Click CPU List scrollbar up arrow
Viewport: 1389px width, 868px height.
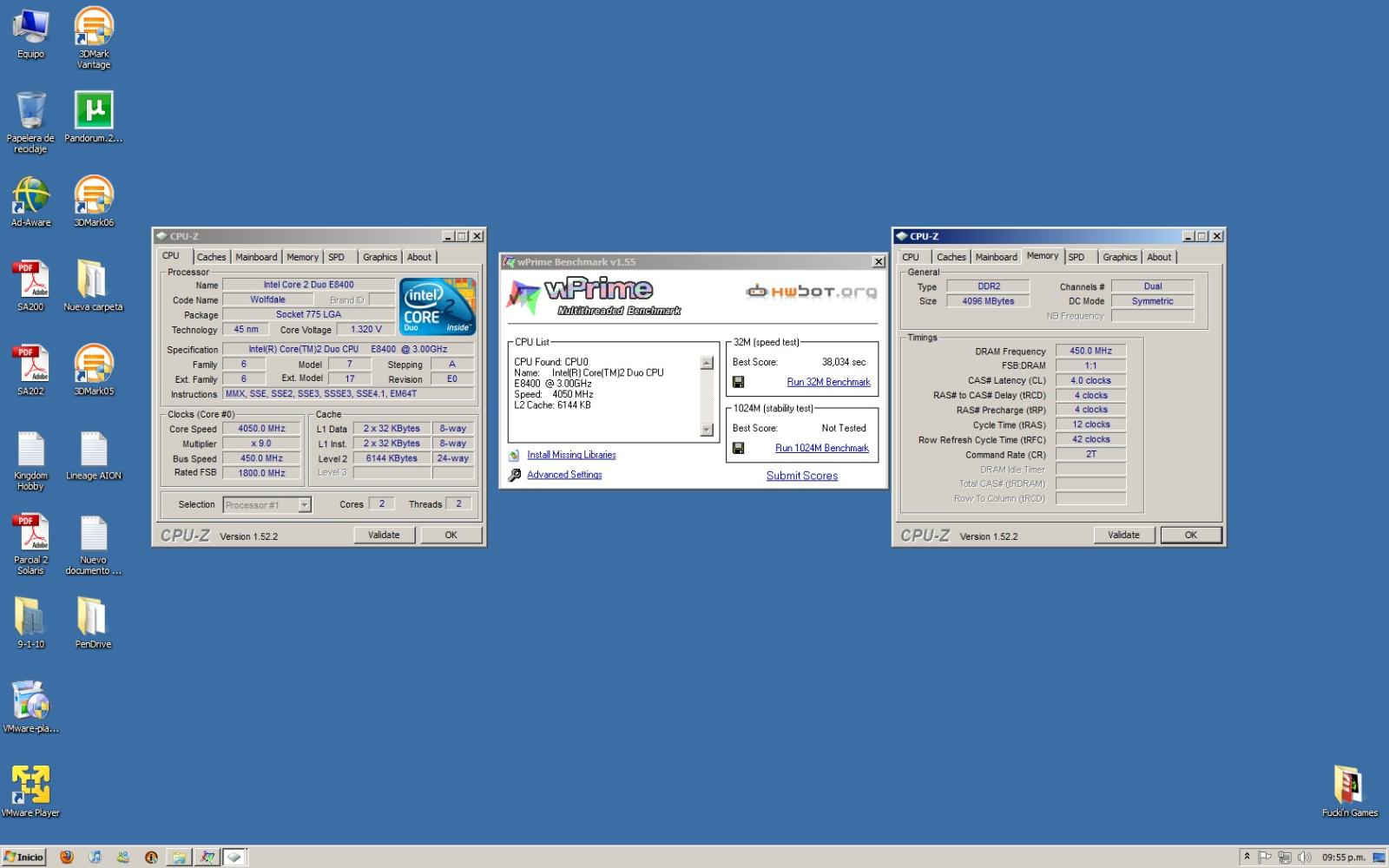(x=707, y=363)
